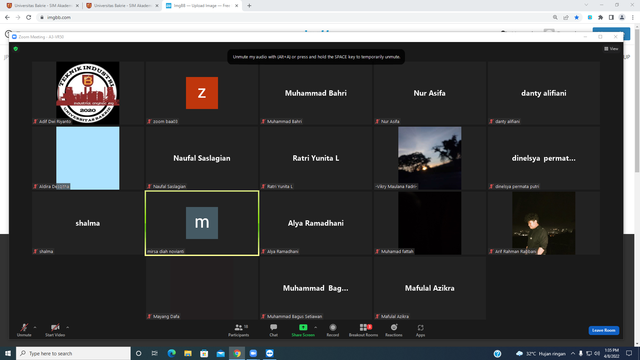Switch to first Universitas Bakrie browser tab
This screenshot has height=360, width=640.
tap(42, 6)
